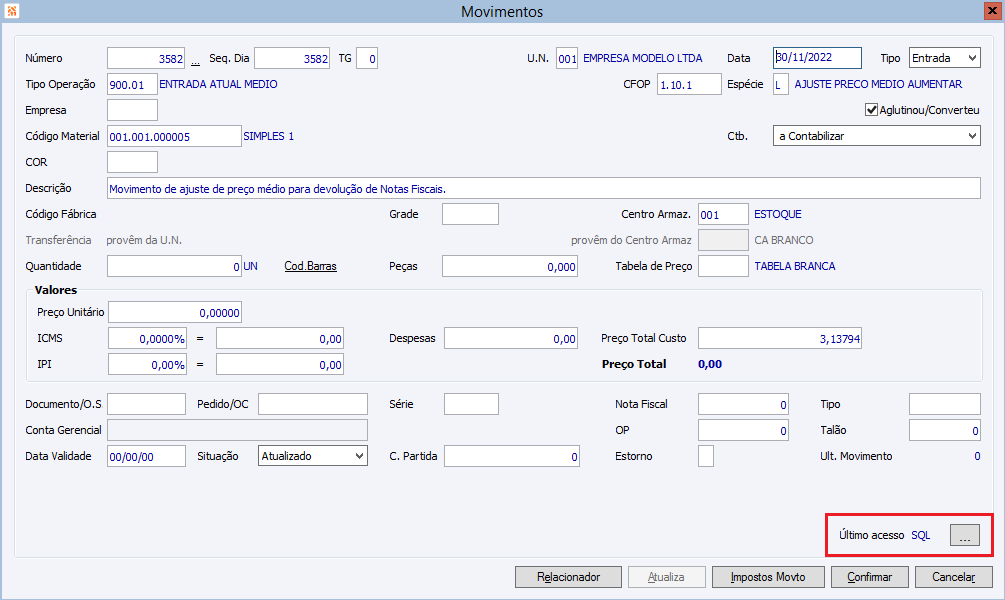Click the Série input field
The width and height of the screenshot is (1005, 600).
[471, 404]
